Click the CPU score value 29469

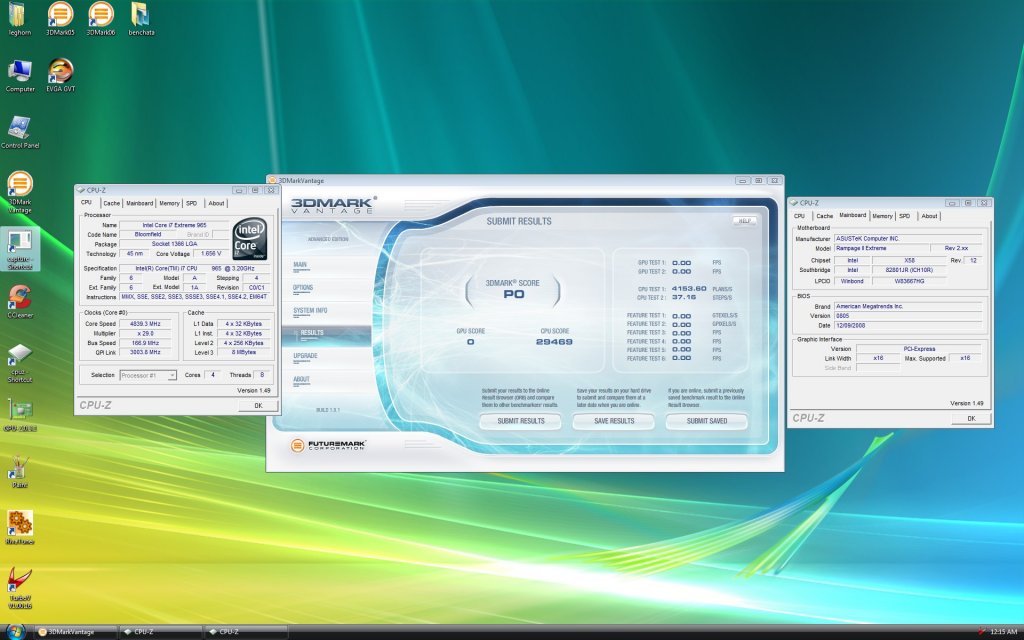pyautogui.click(x=554, y=342)
